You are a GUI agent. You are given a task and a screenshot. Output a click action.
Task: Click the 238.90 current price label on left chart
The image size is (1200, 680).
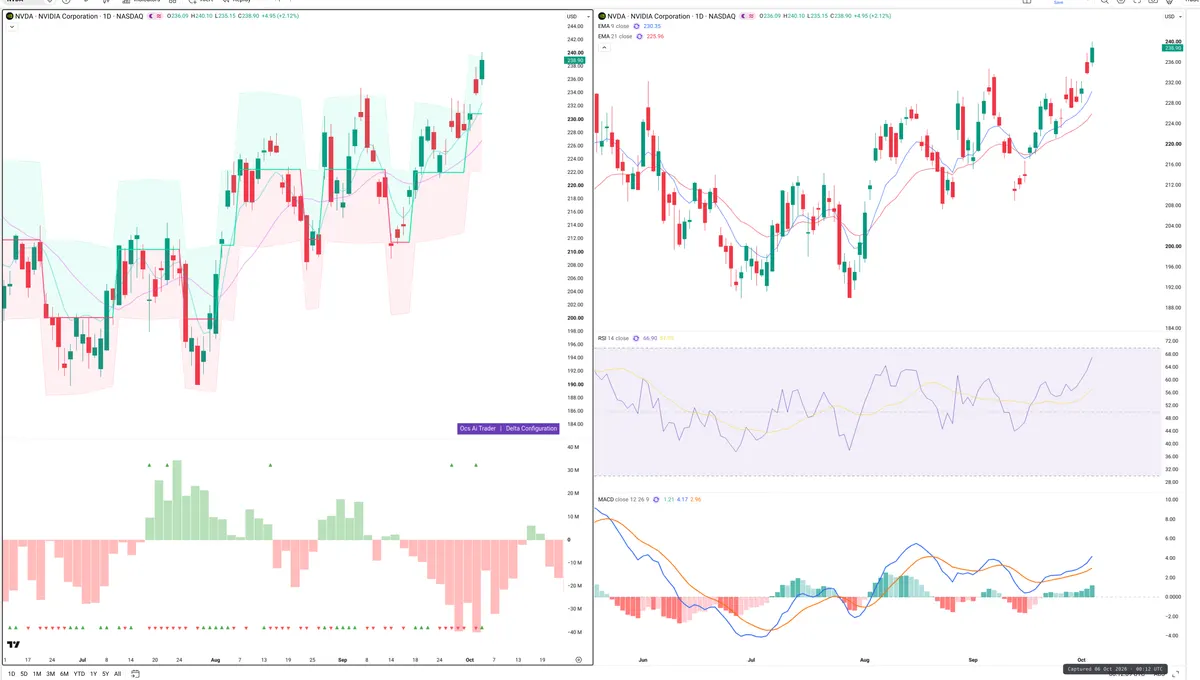coord(575,60)
